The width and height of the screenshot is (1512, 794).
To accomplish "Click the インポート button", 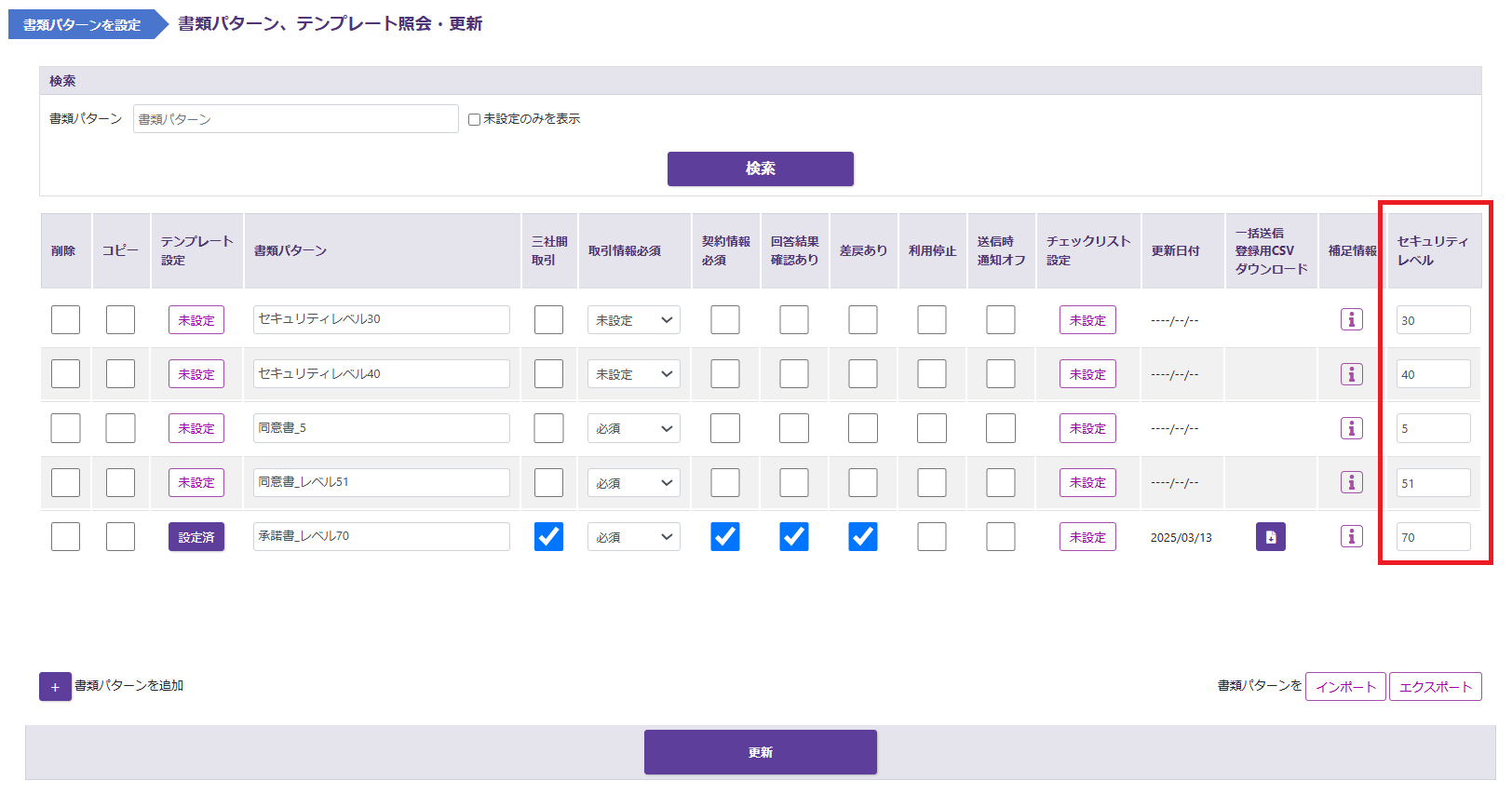I will coord(1344,687).
